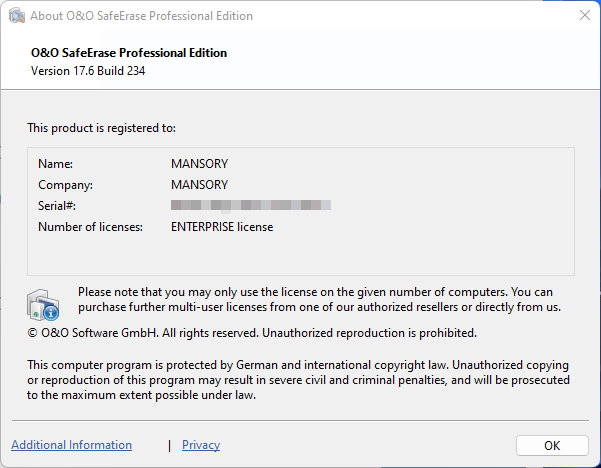This screenshot has height=468, width=601.
Task: Click the blurred serial number value
Action: pyautogui.click(x=250, y=206)
